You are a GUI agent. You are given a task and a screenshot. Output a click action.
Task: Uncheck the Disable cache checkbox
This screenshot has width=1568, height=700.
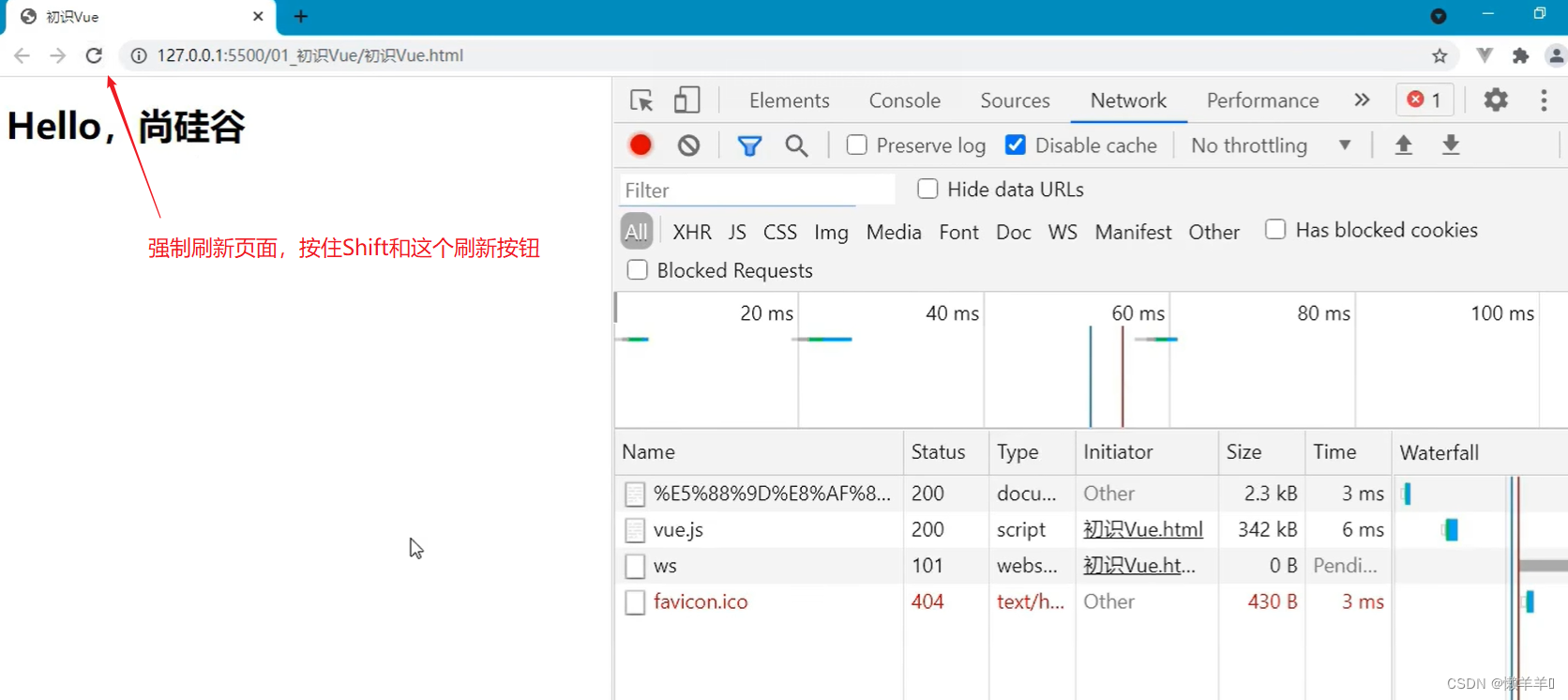1015,145
